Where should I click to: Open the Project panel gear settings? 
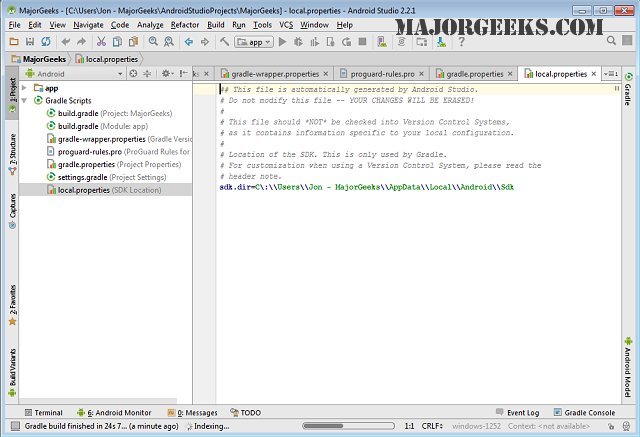click(x=167, y=73)
